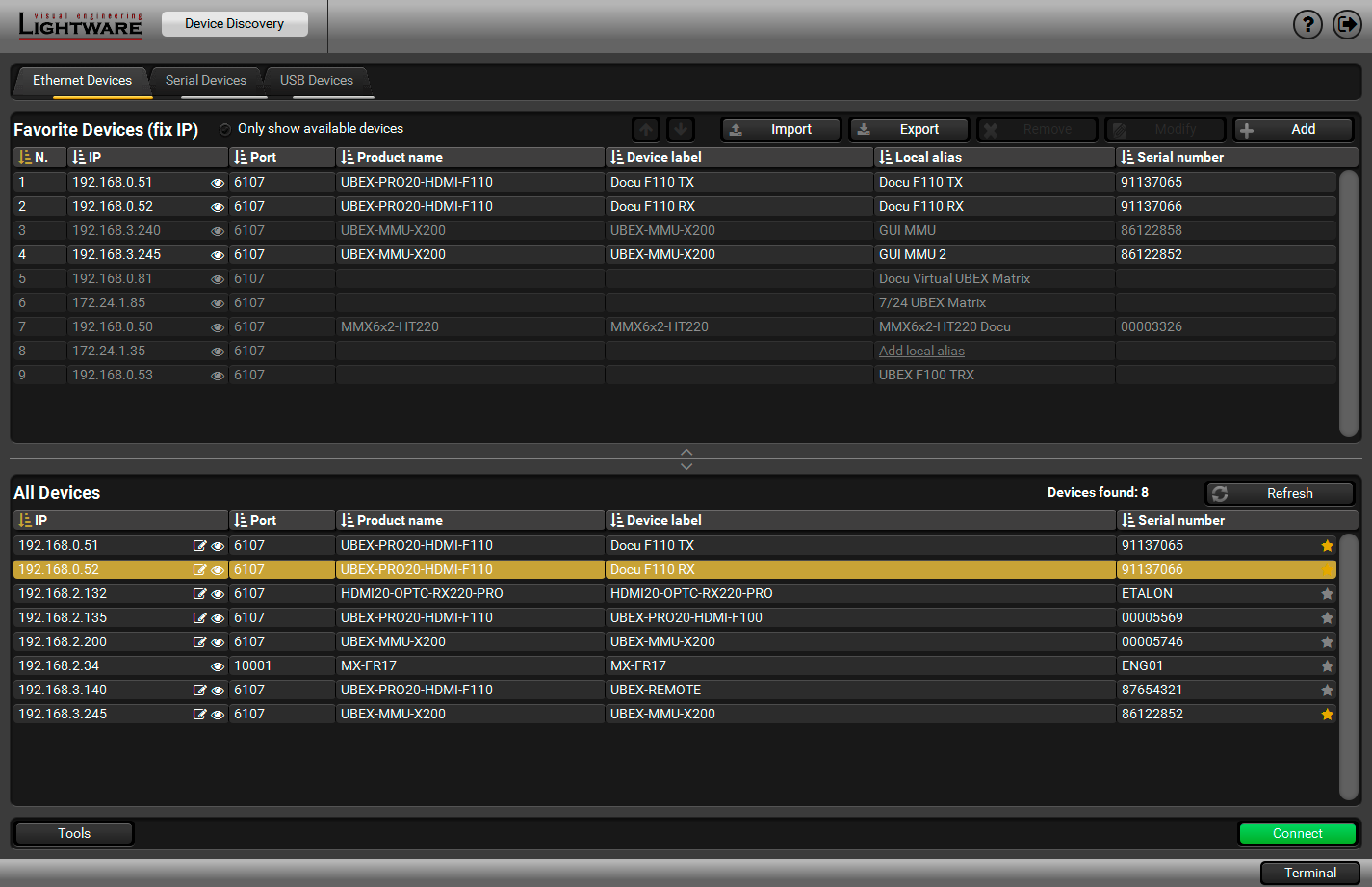This screenshot has width=1372, height=887.
Task: Collapse favorites panel with up chevron
Action: point(686,451)
